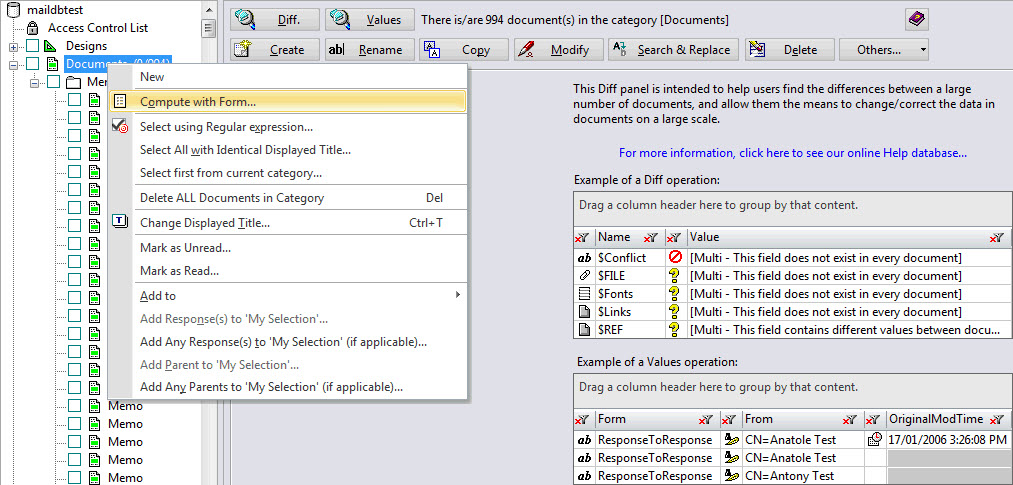Choose Compute with Form... menu item
The width and height of the screenshot is (1013, 485).
198,101
